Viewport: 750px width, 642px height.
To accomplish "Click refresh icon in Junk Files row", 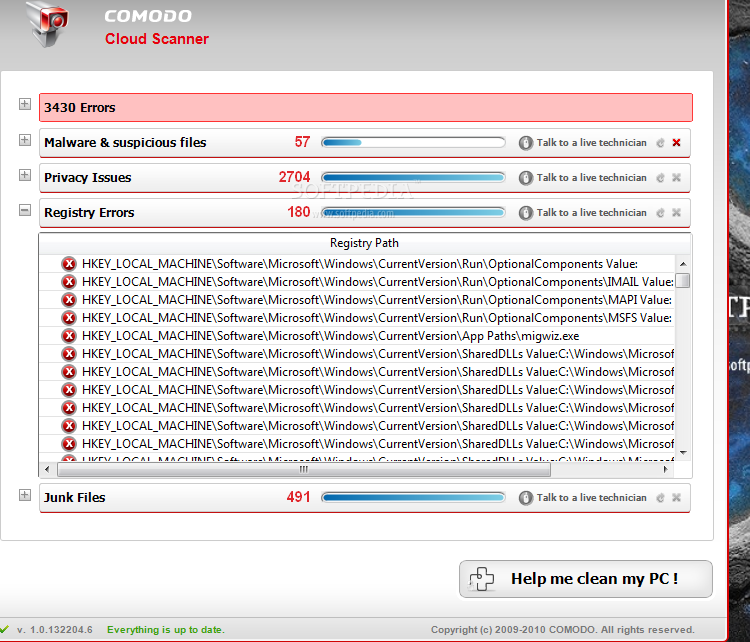I will point(661,498).
